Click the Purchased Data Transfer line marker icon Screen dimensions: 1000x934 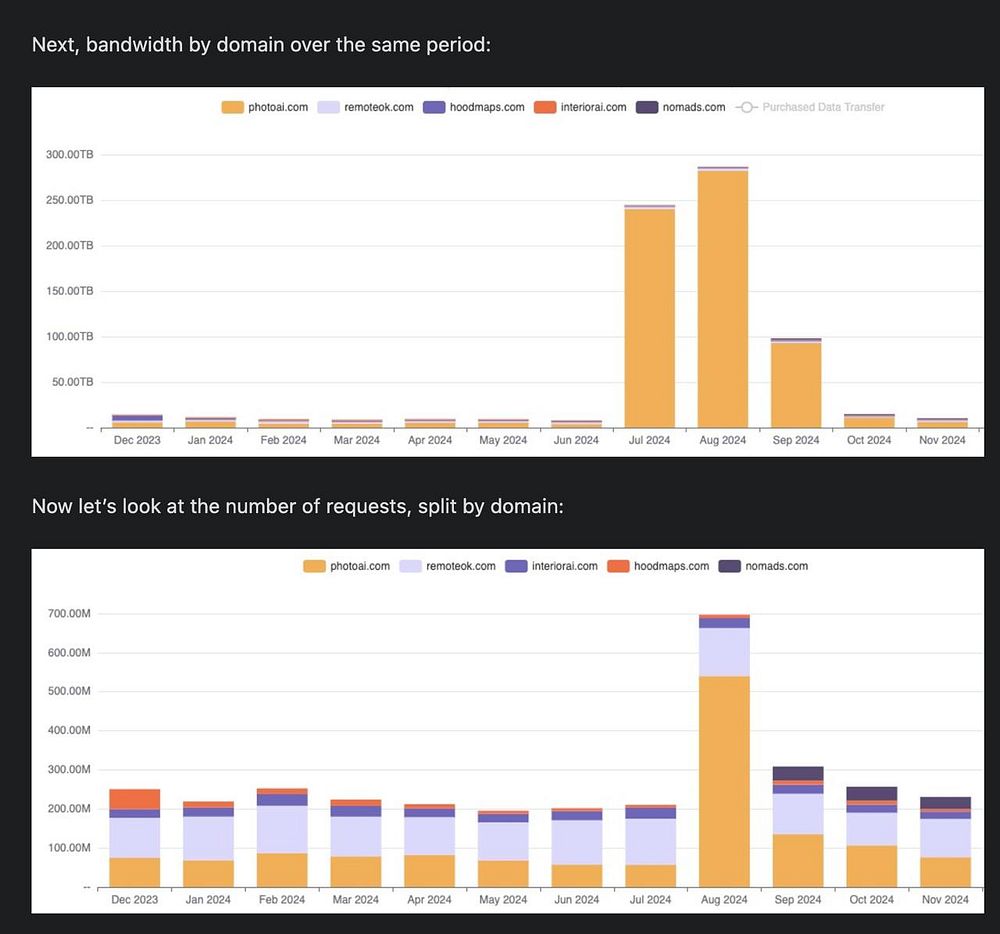click(746, 107)
